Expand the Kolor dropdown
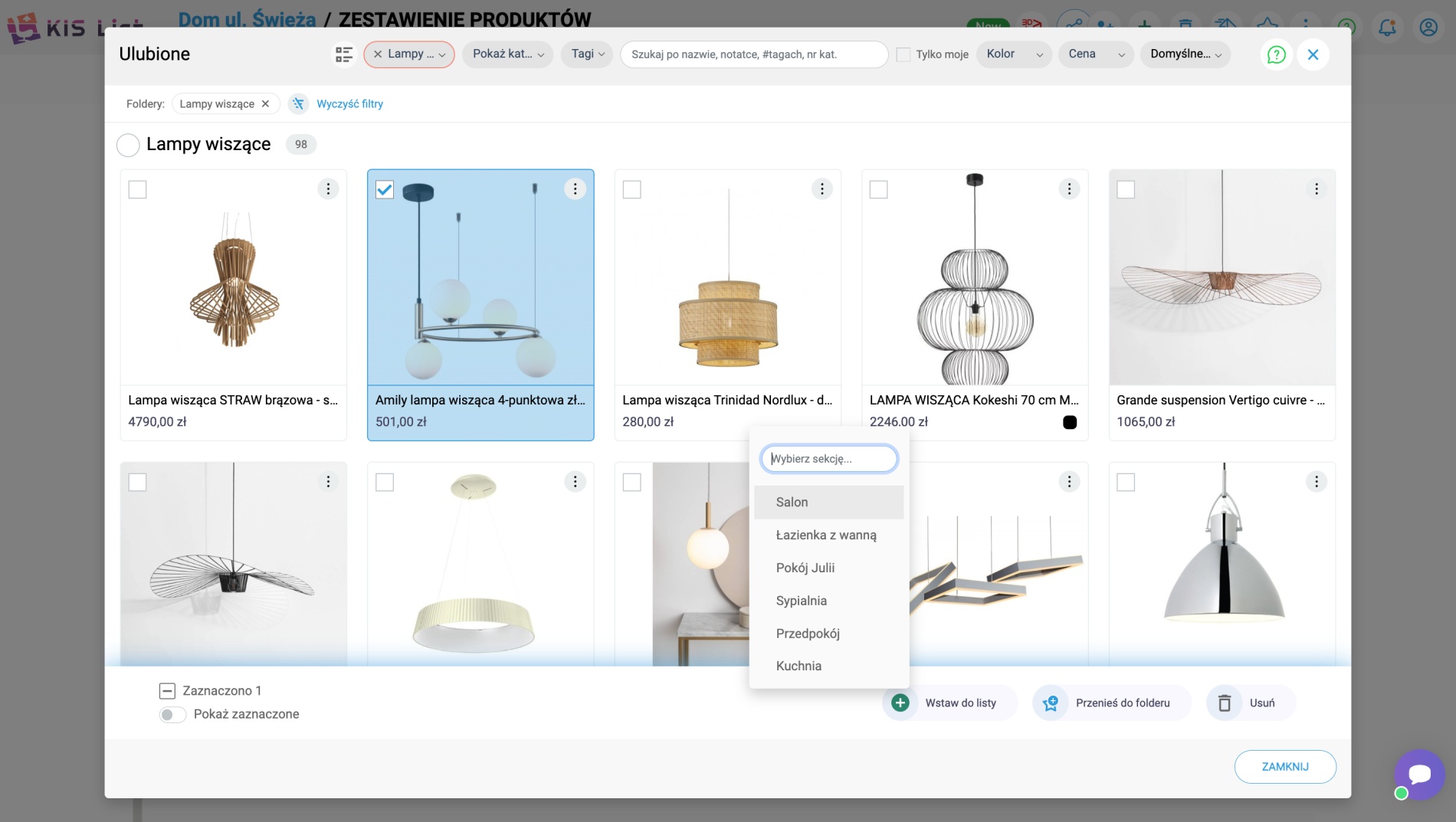 point(1014,54)
